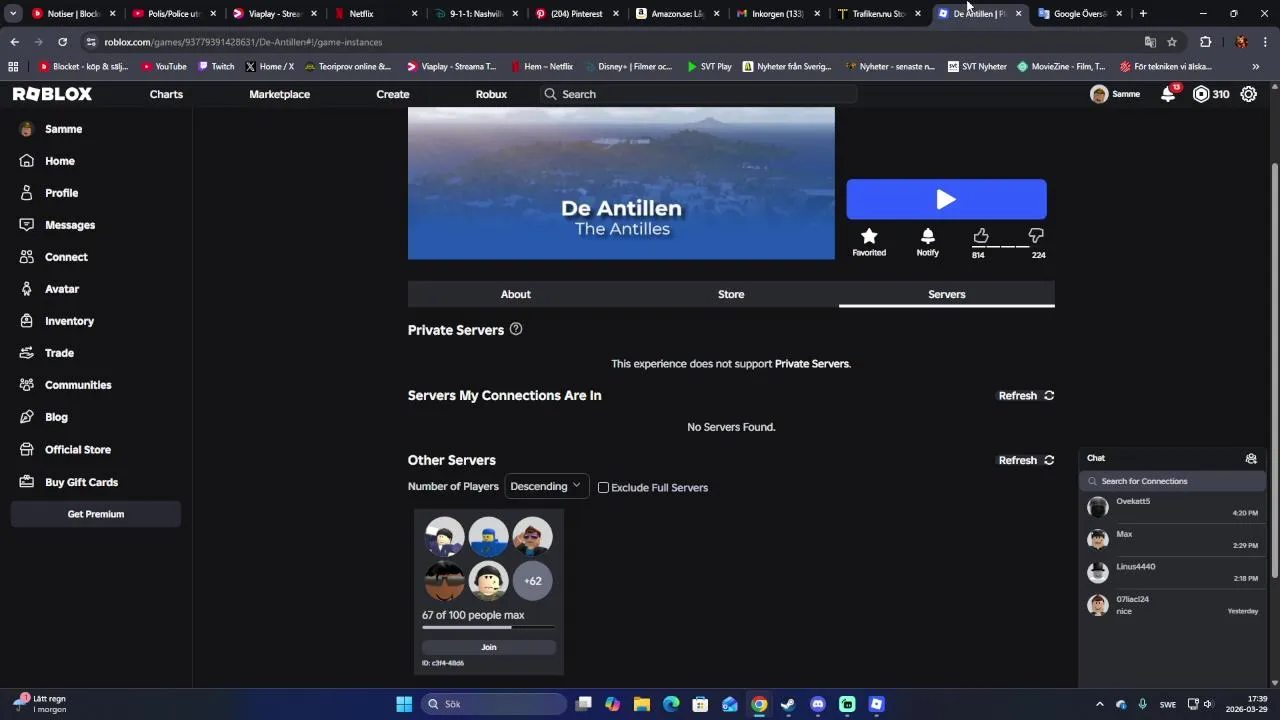Open chat with Max
Screen dimensions: 1280x720
[x=1172, y=539]
